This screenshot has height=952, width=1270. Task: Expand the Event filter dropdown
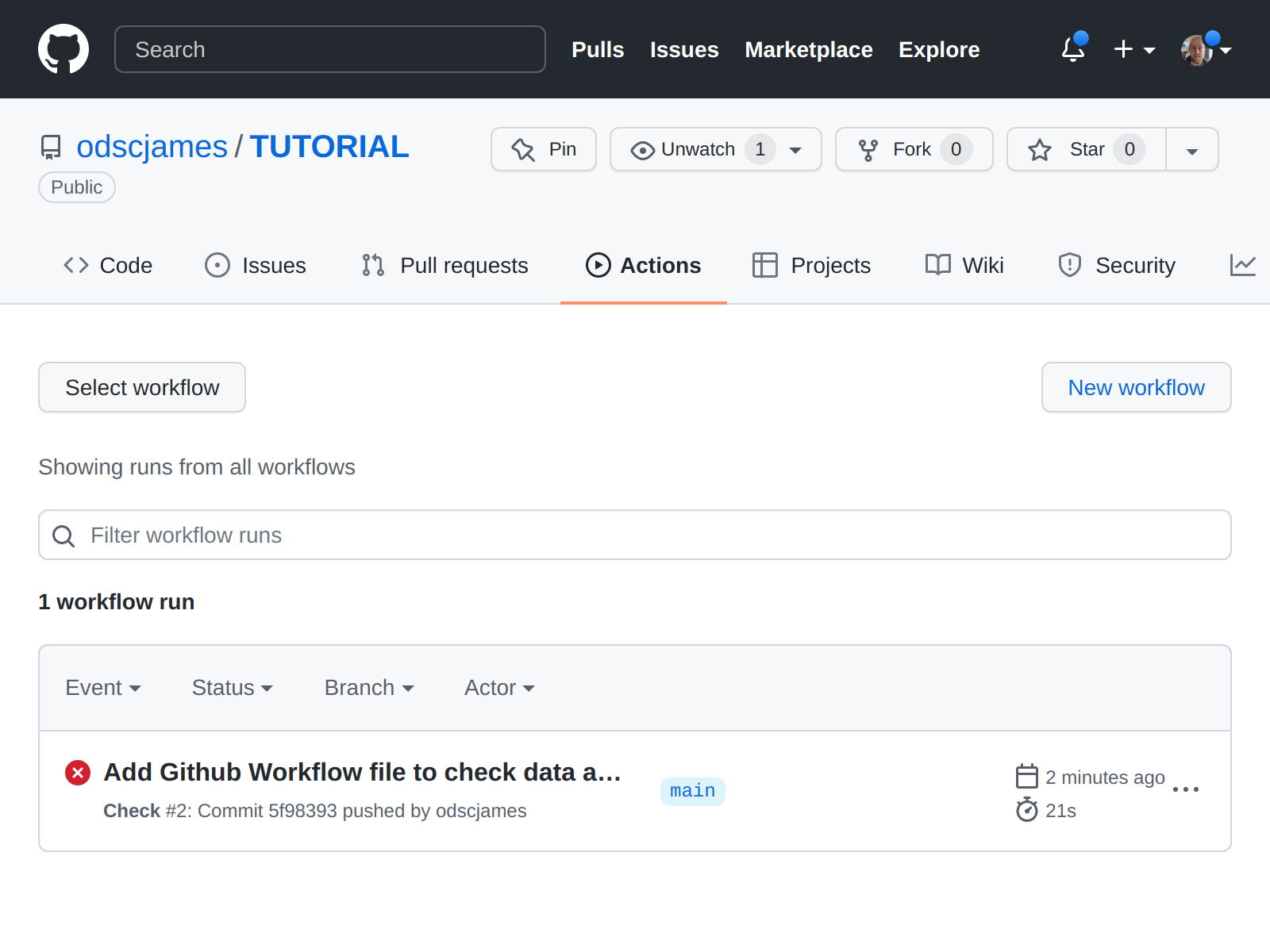point(103,688)
